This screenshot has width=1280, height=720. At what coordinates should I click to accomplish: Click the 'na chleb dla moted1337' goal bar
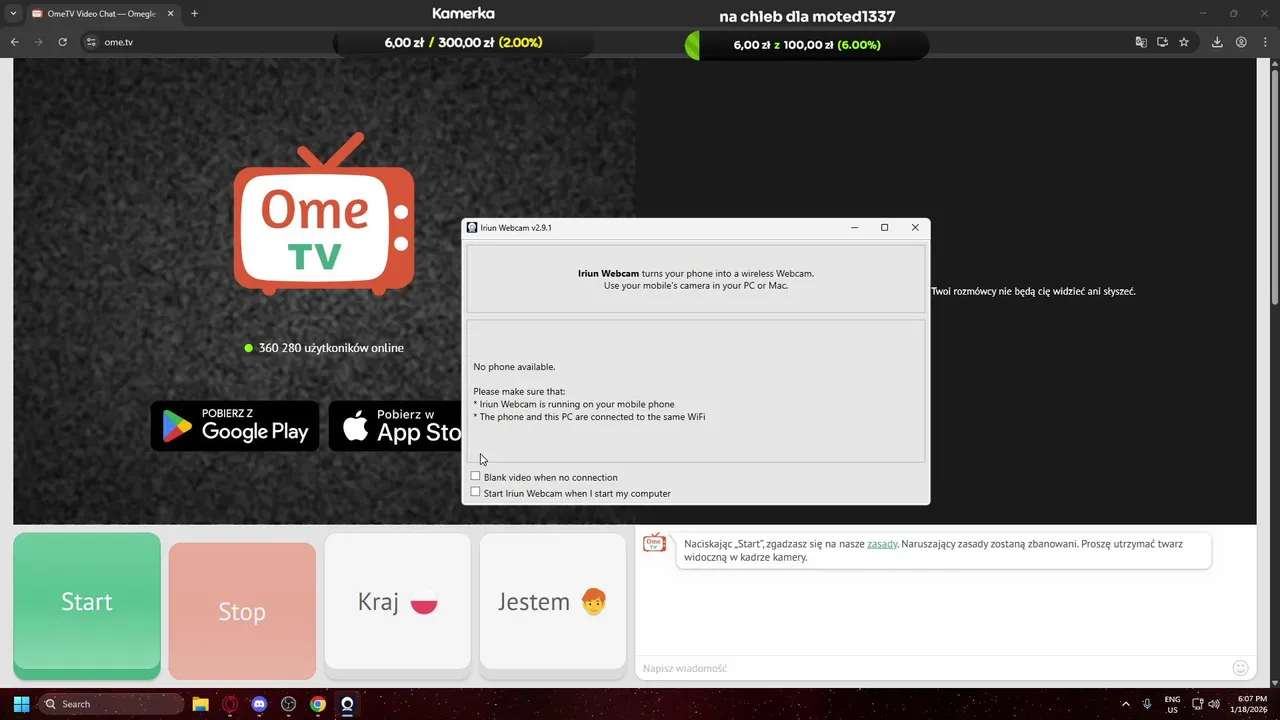click(807, 45)
